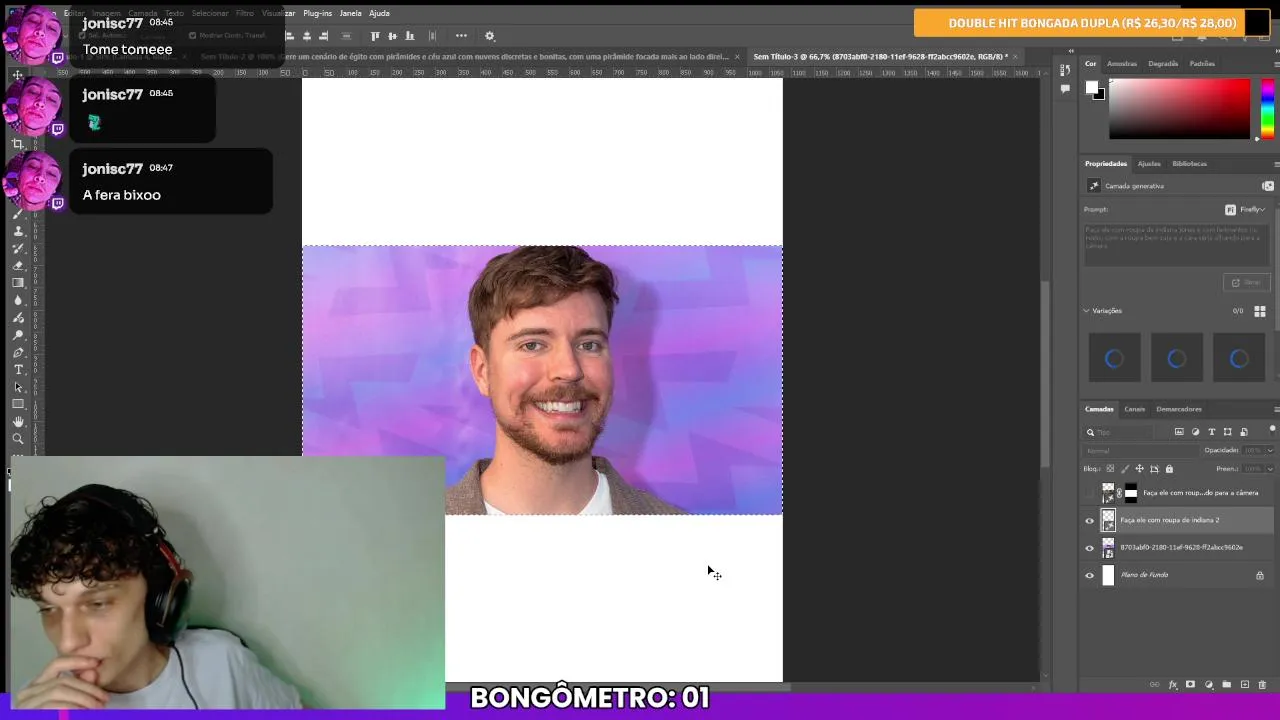The width and height of the screenshot is (1280, 720).
Task: Show the hidden 'Faça ele com roup...' layer
Action: tap(1090, 493)
